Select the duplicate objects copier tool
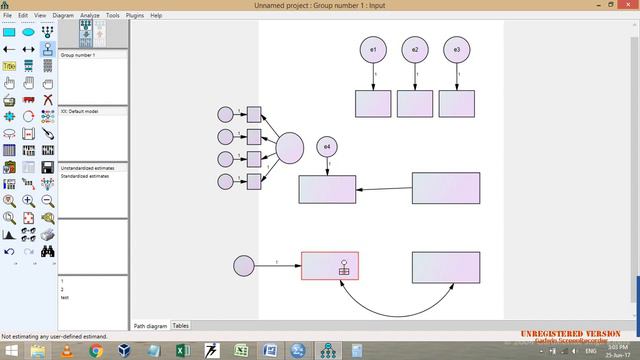The image size is (640, 360). coord(9,100)
